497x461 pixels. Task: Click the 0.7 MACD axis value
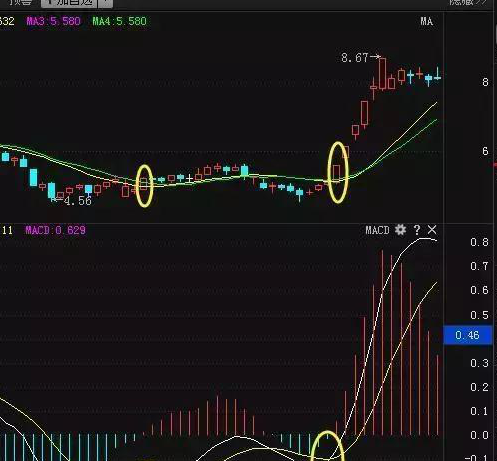(x=479, y=266)
